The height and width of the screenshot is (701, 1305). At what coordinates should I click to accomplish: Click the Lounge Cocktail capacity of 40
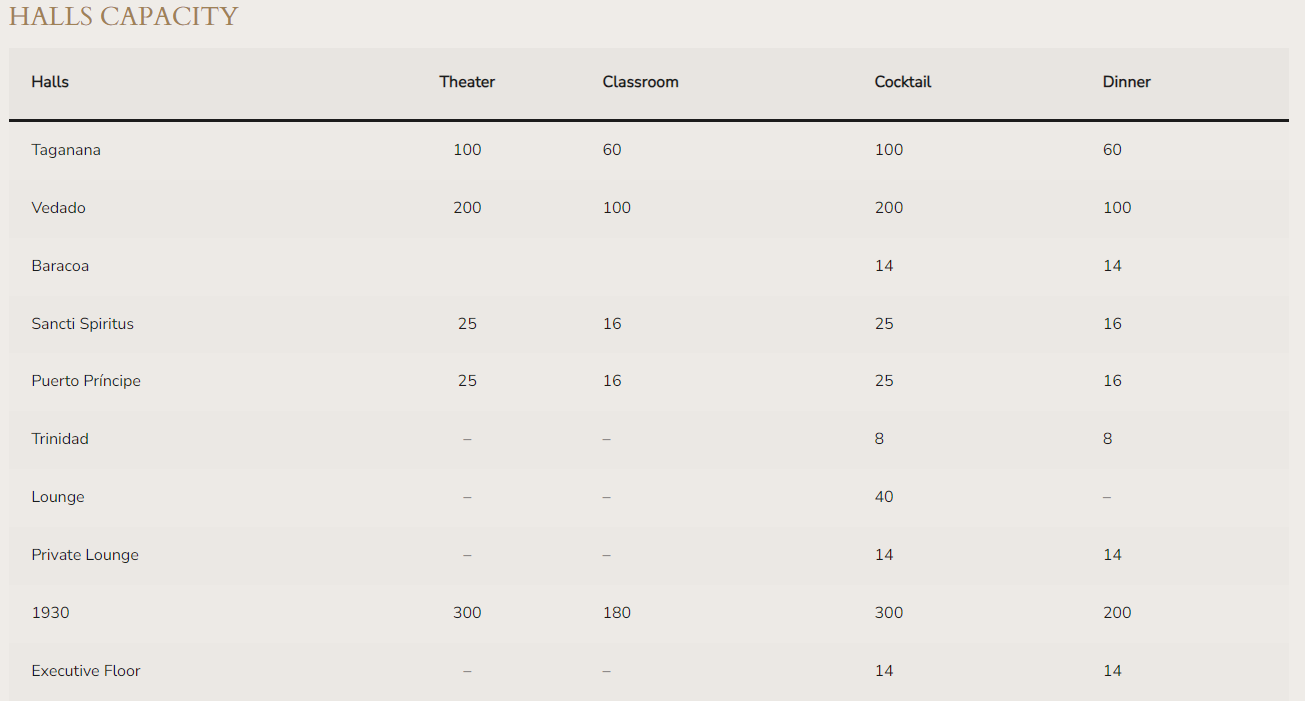[884, 497]
